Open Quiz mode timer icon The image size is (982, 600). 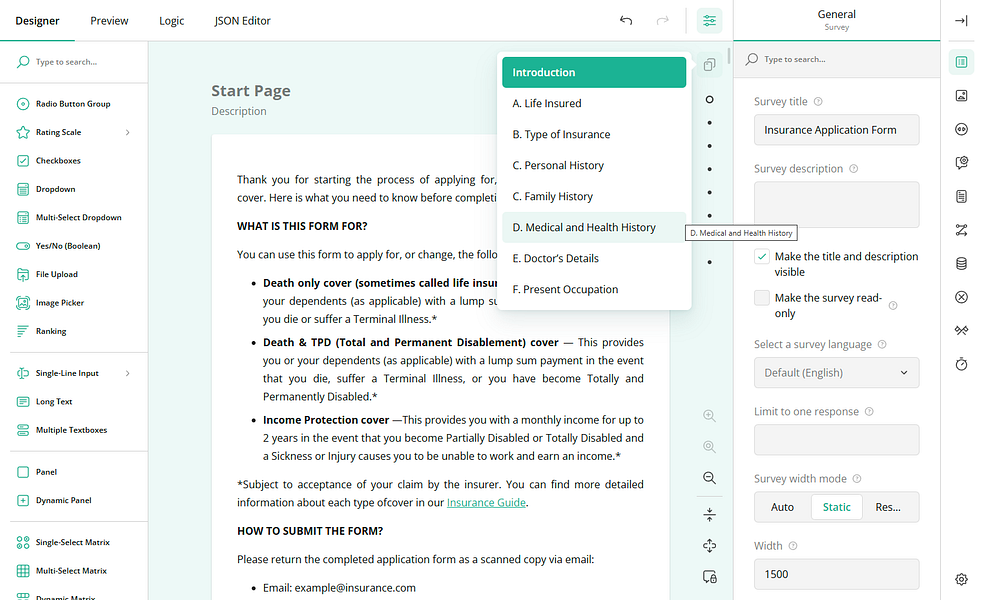961,364
